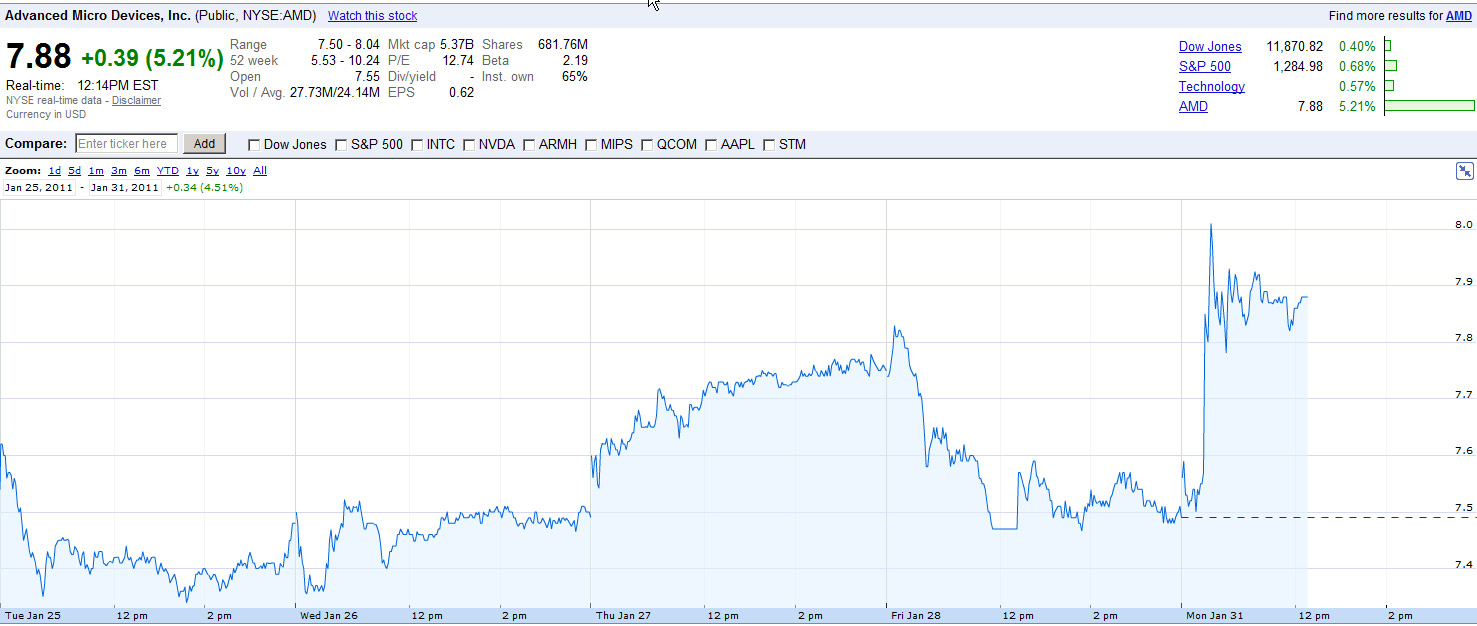Click the Wed Jan 26 date label

(329, 616)
